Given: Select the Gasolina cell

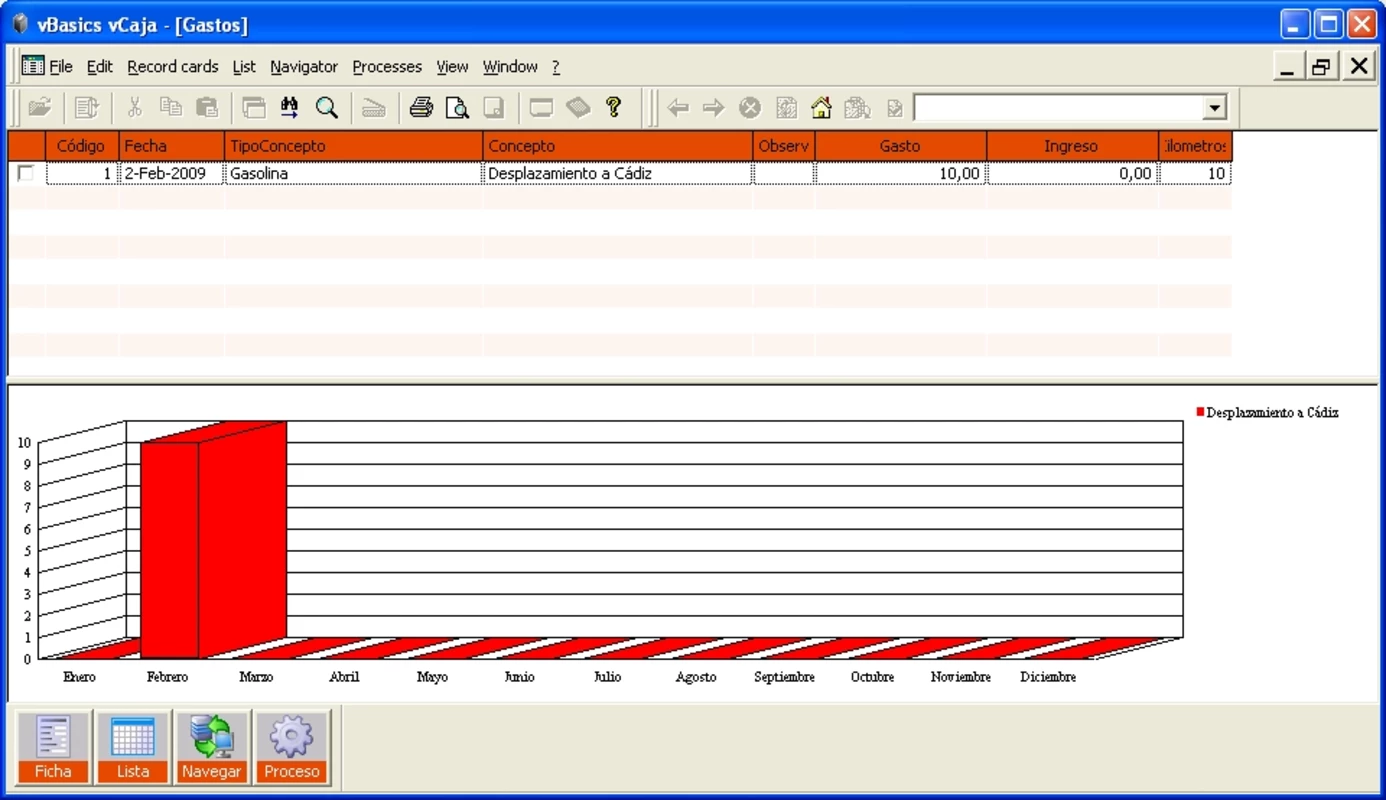Looking at the screenshot, I should 354,173.
